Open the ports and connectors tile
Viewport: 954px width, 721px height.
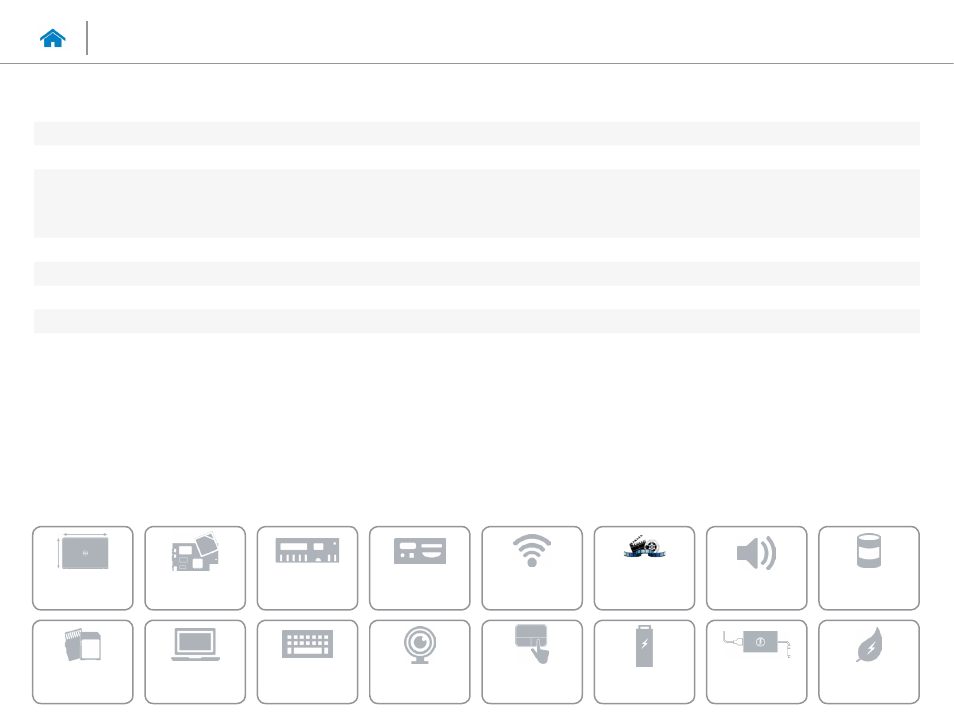[x=420, y=568]
